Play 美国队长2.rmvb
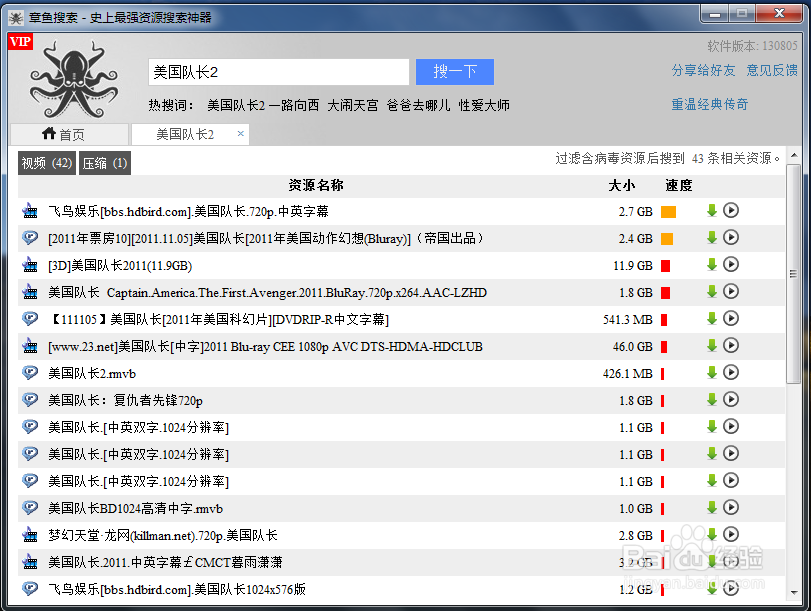Image resolution: width=811 pixels, height=611 pixels. point(731,372)
